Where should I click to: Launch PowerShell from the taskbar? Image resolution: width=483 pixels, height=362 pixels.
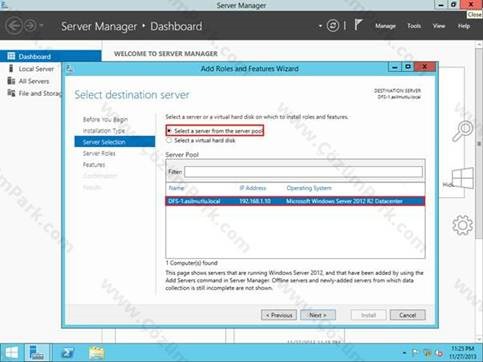[68, 353]
